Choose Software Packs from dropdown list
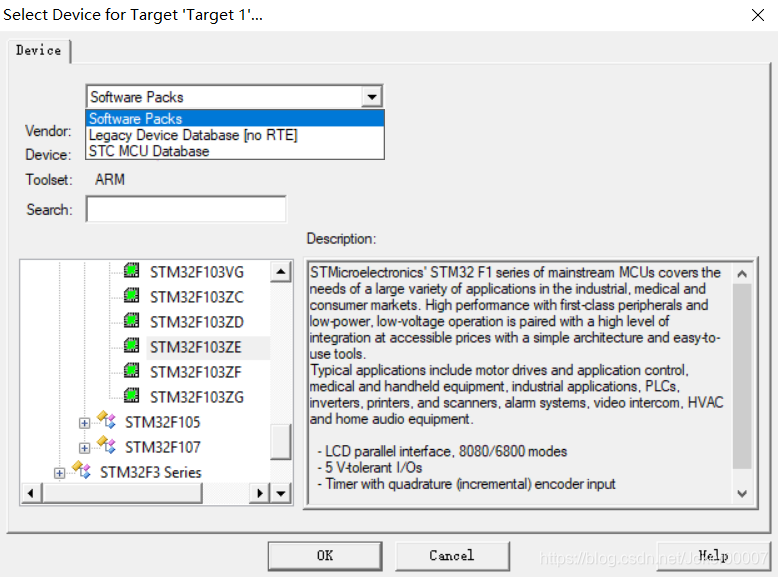The height and width of the screenshot is (577, 778). point(235,119)
